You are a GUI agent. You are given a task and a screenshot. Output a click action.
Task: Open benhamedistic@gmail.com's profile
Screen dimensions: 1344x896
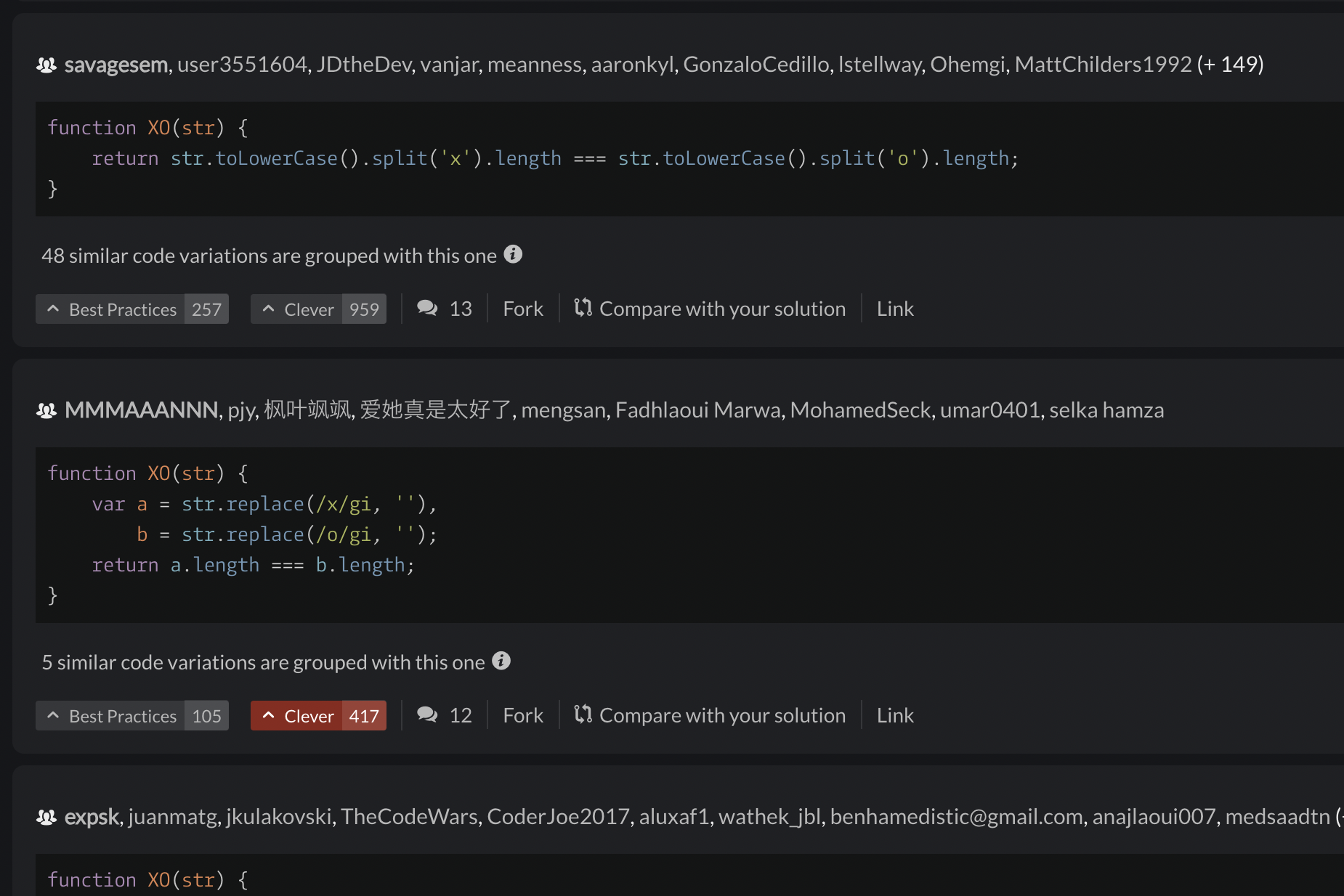(x=956, y=817)
